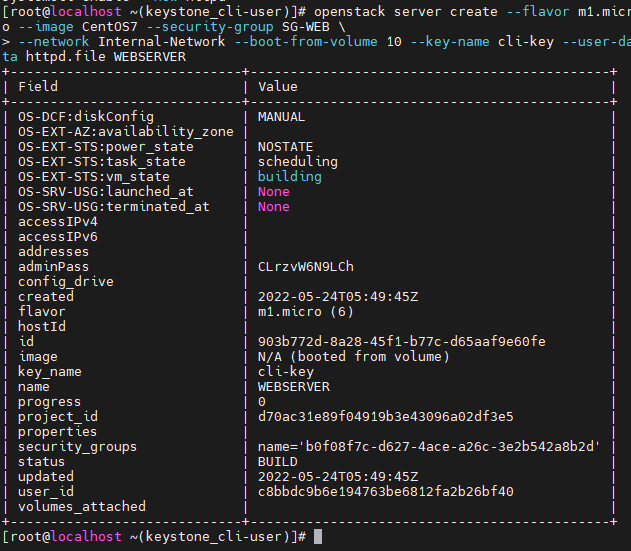Click the 'accessIPv6' field name

[58, 237]
